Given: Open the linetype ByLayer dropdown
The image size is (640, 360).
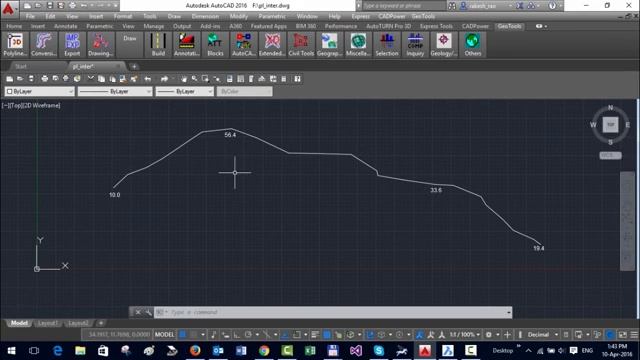Looking at the screenshot, I should click(x=115, y=91).
